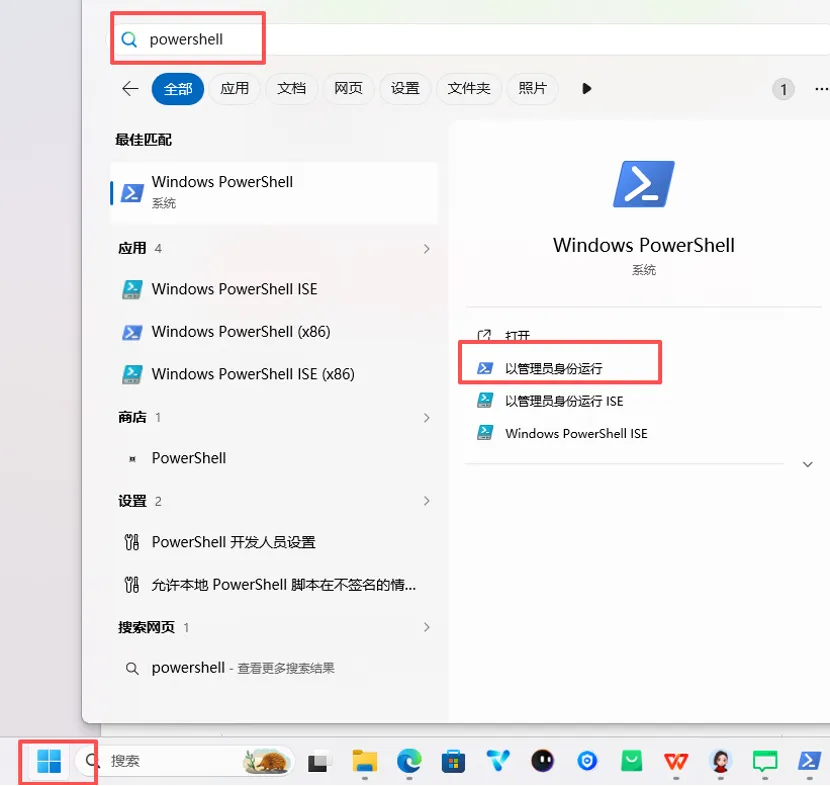Open the Windows Start button
The image size is (830, 786).
[x=49, y=762]
